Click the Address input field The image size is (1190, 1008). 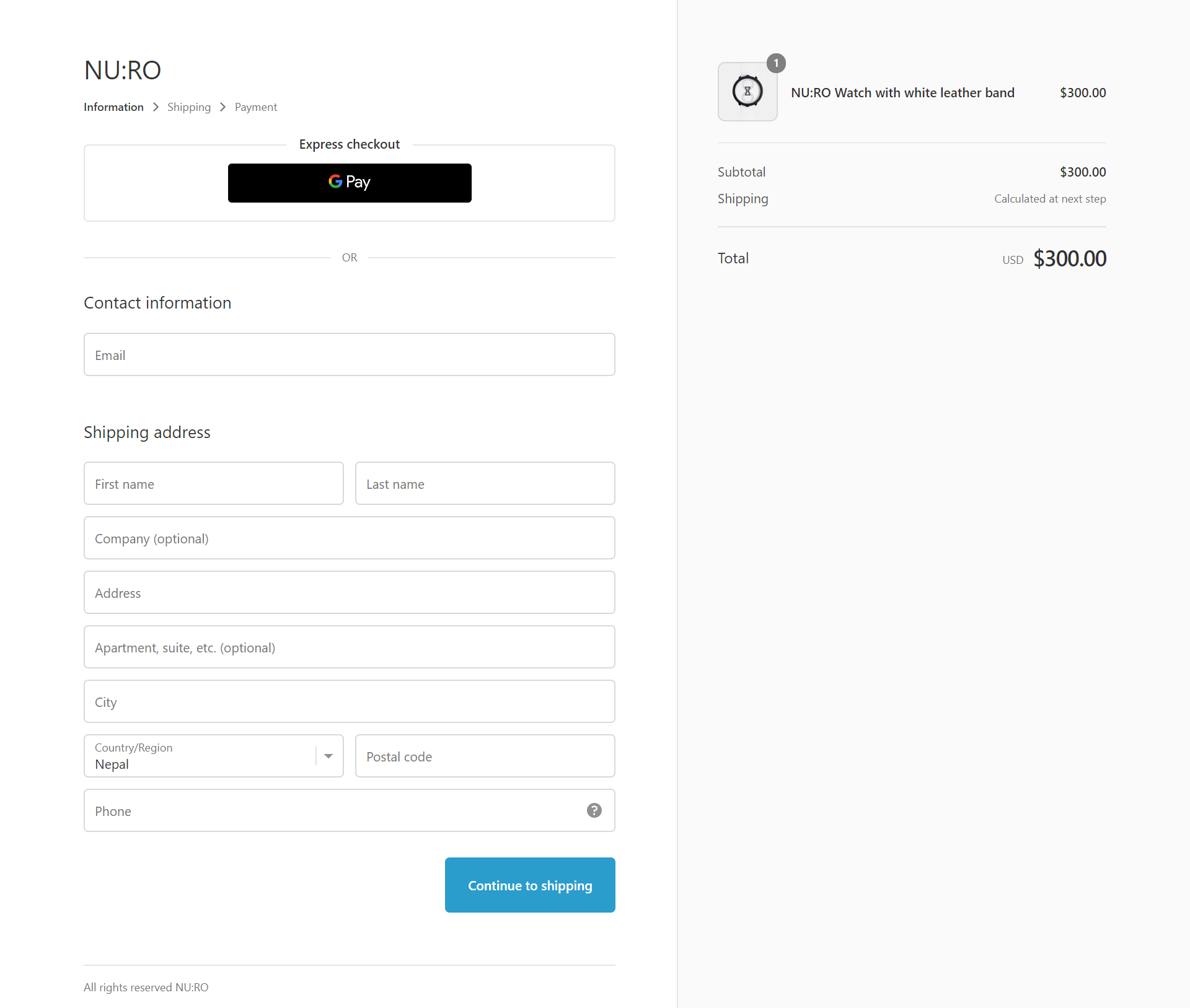tap(348, 592)
